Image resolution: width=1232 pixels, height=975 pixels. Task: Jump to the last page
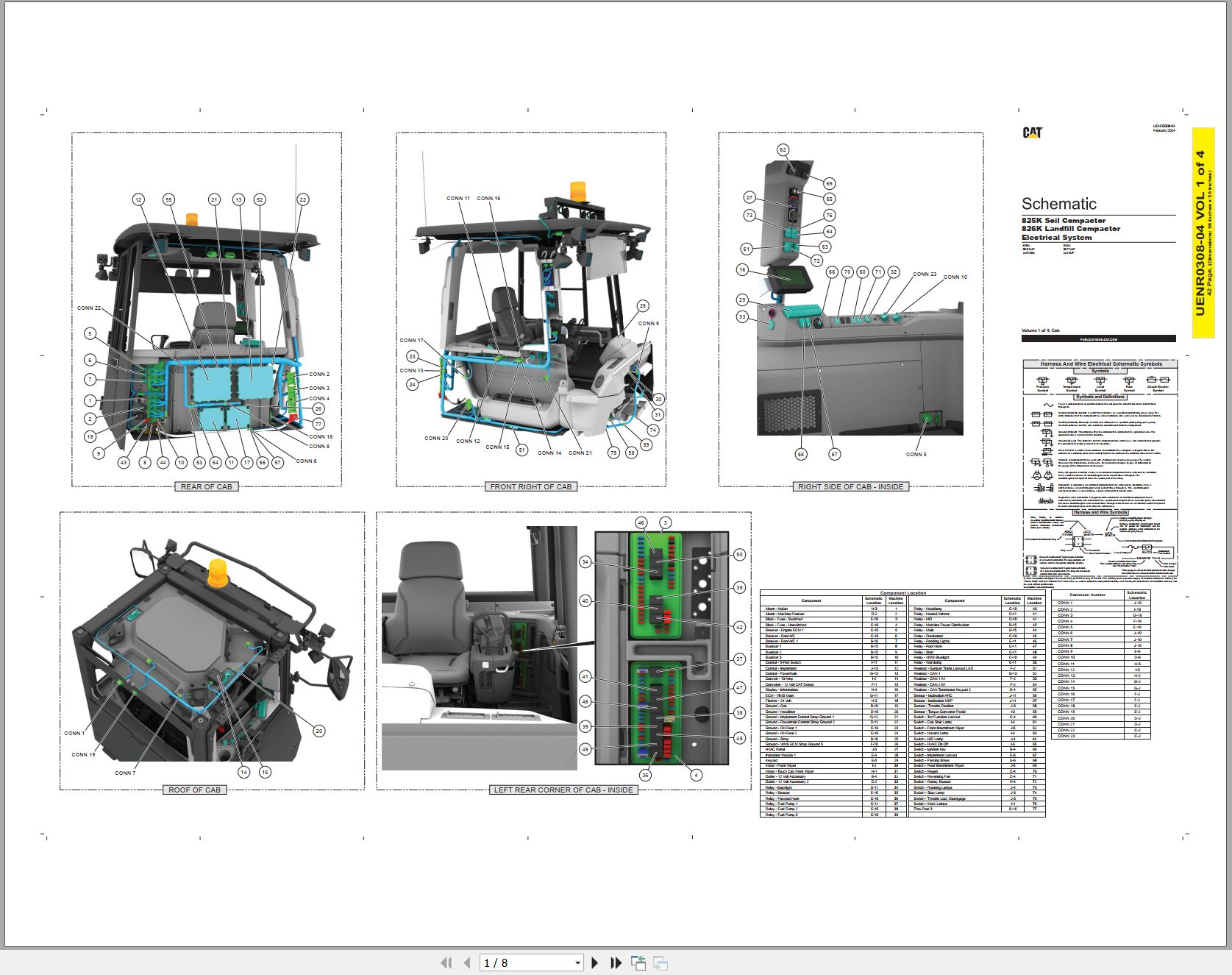pos(616,962)
